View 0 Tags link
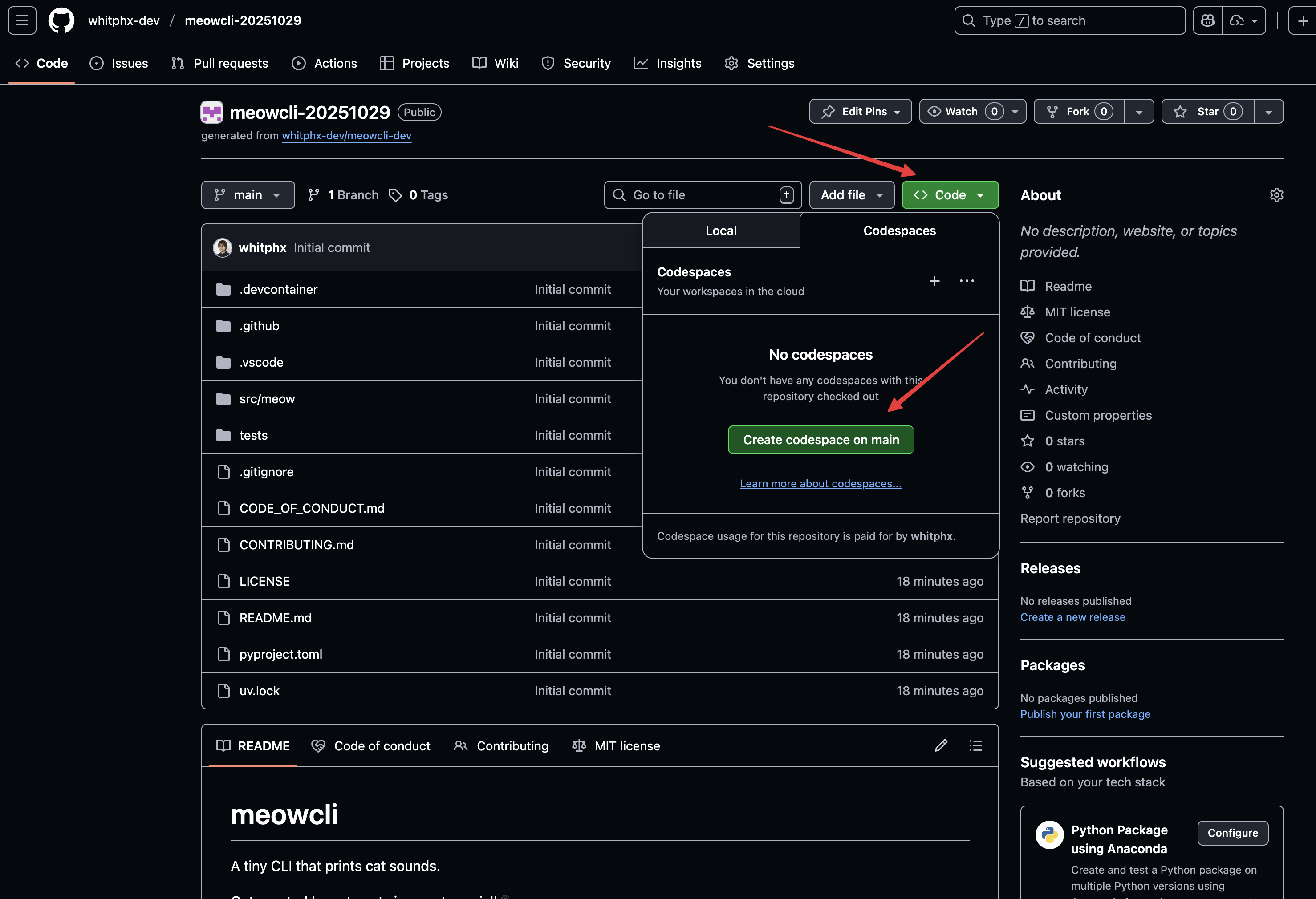Viewport: 1316px width, 899px height. point(418,195)
